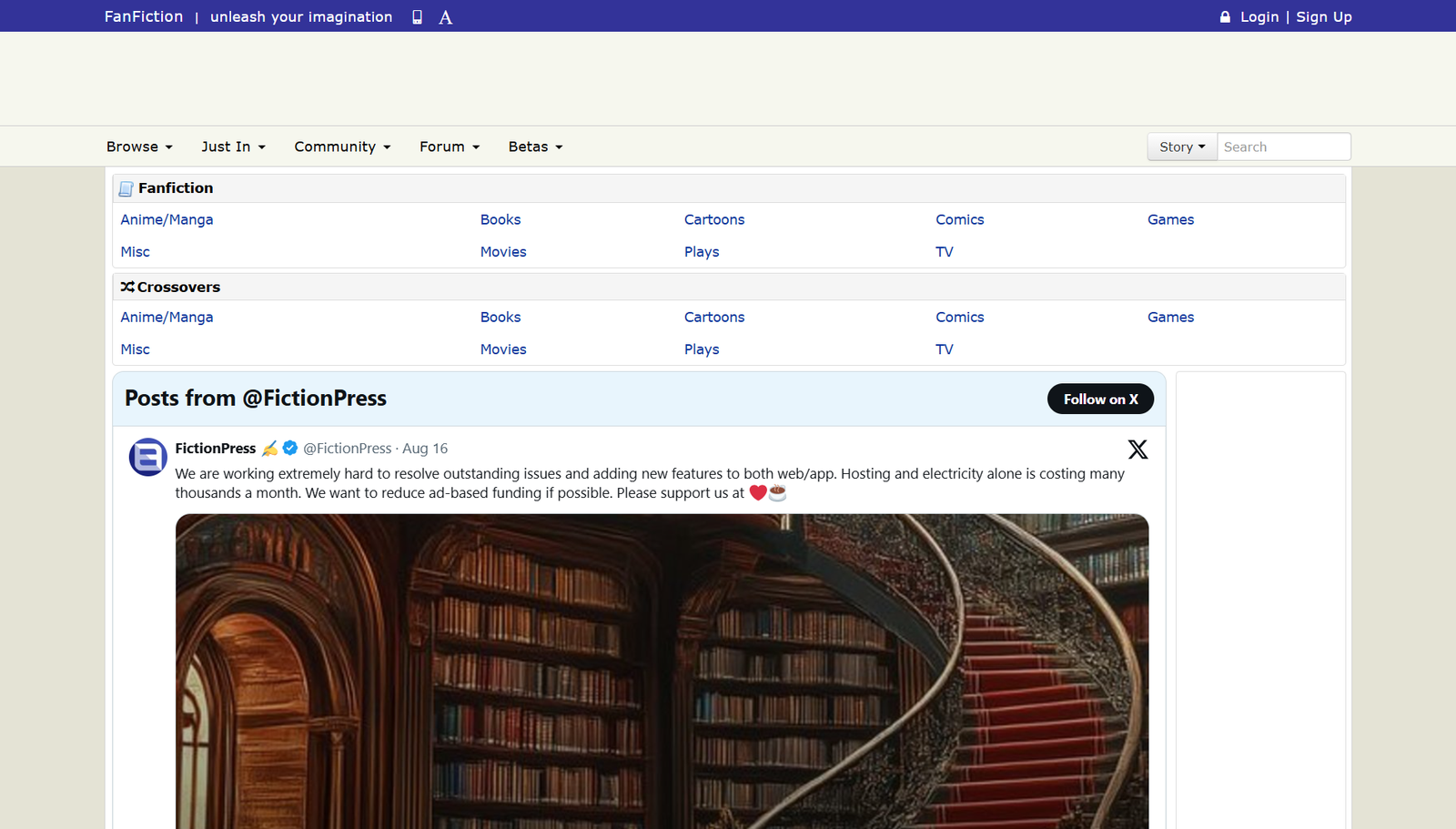The image size is (1456, 829).
Task: Click the Crossovers shuffle icon
Action: click(x=127, y=287)
